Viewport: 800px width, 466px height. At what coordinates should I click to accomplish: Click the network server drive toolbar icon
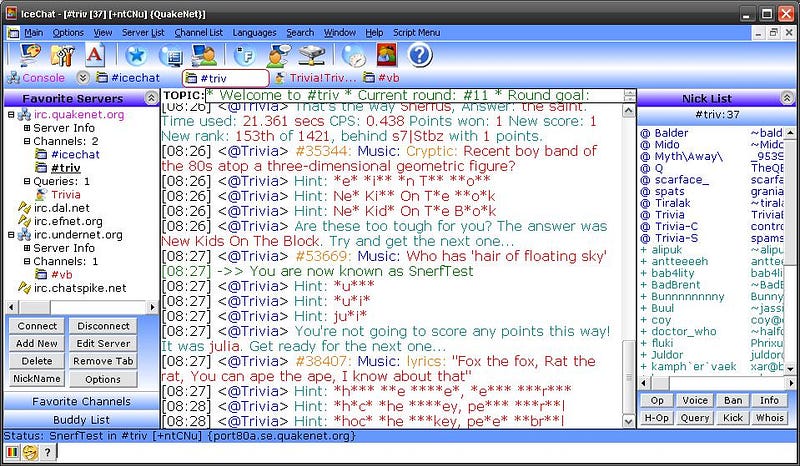(312, 55)
